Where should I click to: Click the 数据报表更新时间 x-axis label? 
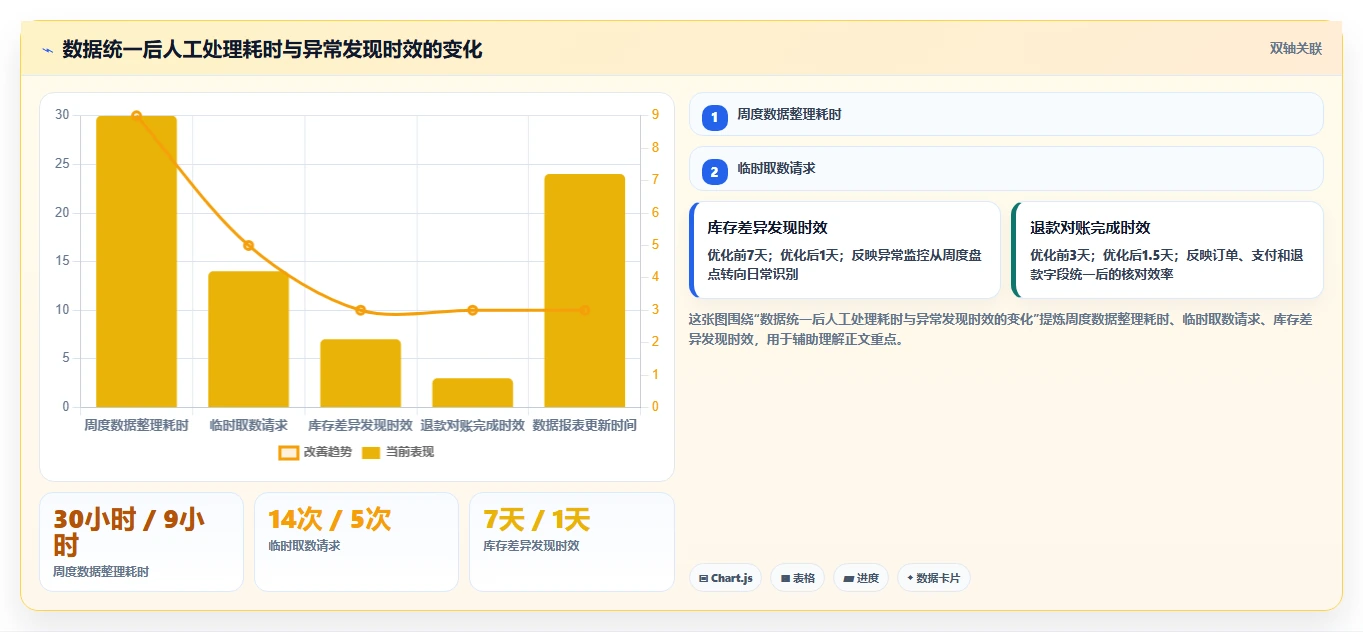(x=584, y=425)
